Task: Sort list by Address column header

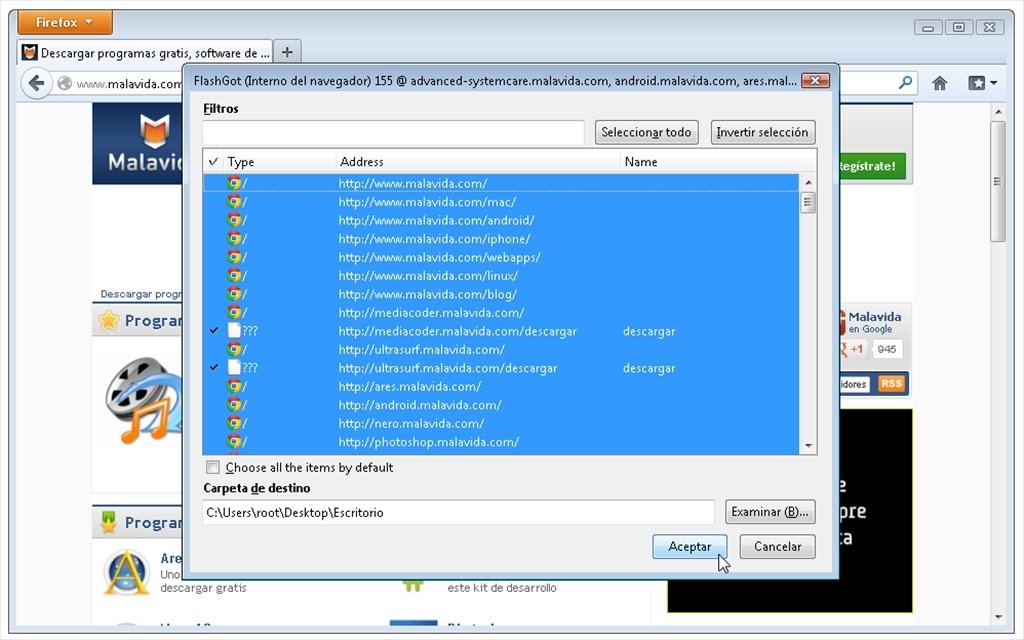Action: point(477,161)
